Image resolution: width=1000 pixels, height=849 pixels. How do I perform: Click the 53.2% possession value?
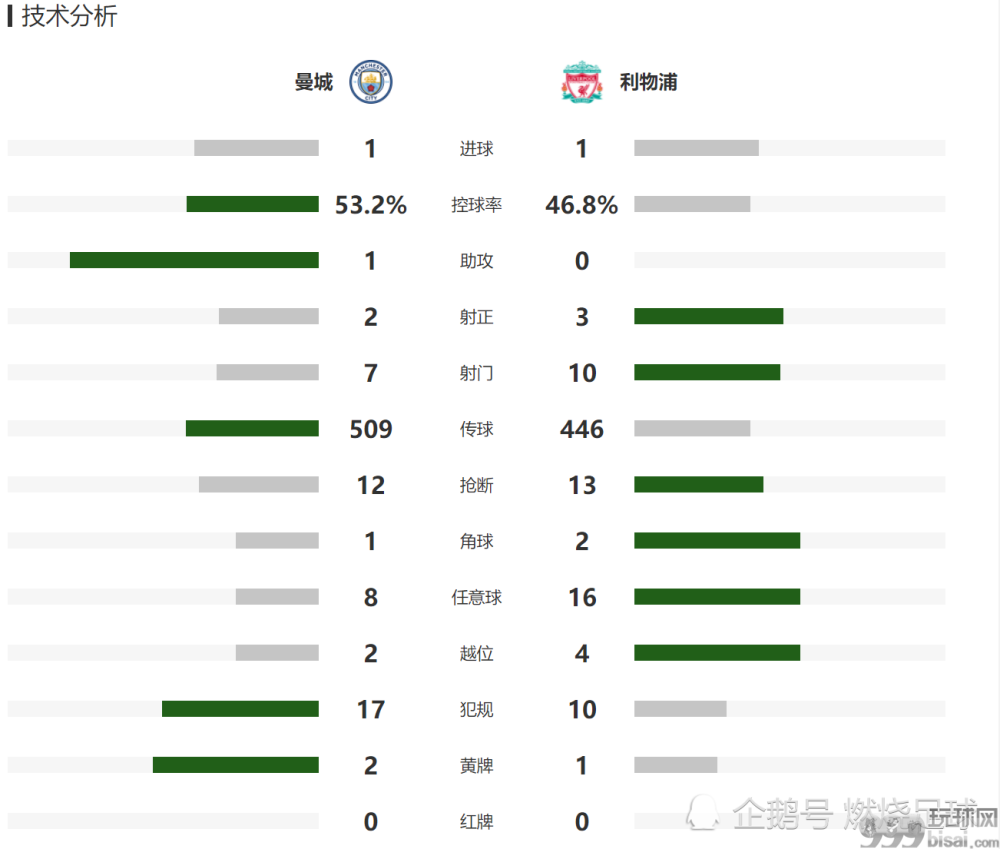click(x=371, y=205)
